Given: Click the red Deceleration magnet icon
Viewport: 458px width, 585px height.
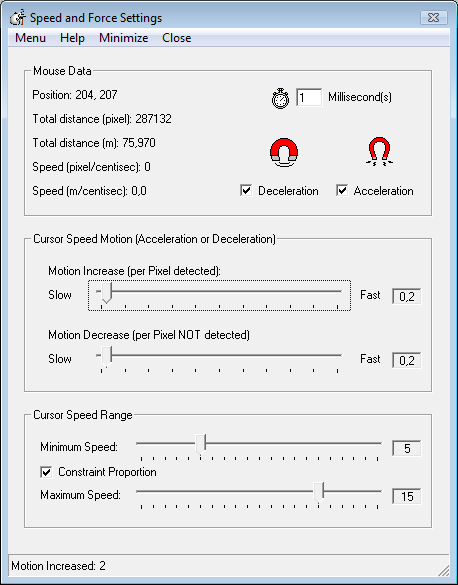Looking at the screenshot, I should click(284, 151).
